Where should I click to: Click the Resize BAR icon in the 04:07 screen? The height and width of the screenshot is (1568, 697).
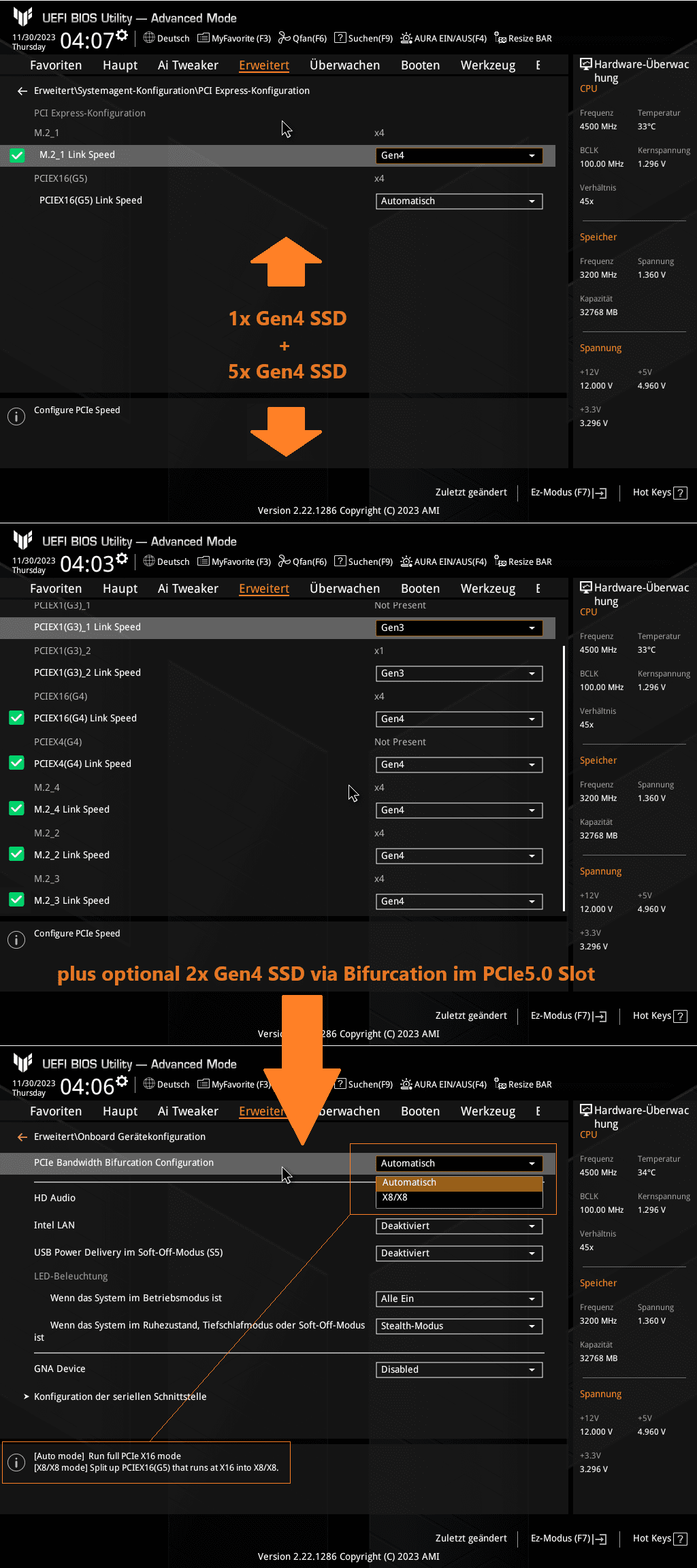coord(500,38)
